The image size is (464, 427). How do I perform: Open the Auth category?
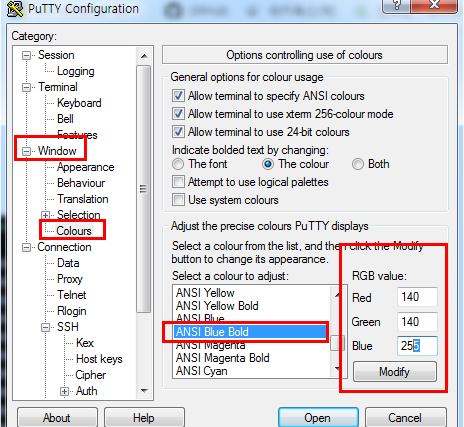point(86,391)
